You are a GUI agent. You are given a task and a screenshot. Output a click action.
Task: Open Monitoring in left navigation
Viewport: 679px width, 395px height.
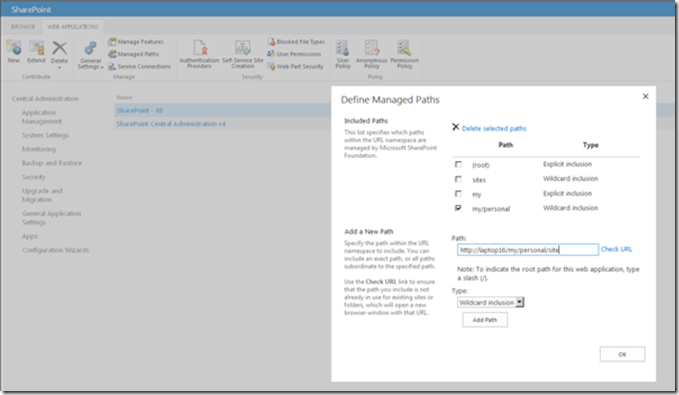(39, 149)
